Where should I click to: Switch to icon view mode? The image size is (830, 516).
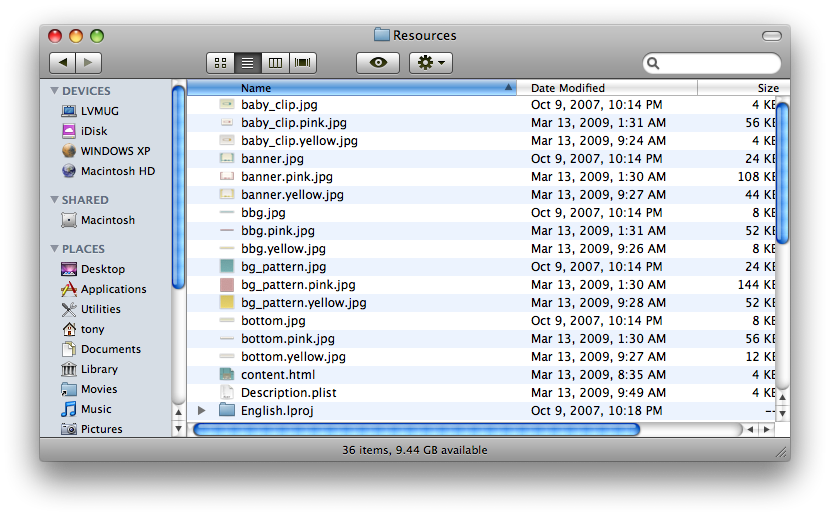(220, 63)
